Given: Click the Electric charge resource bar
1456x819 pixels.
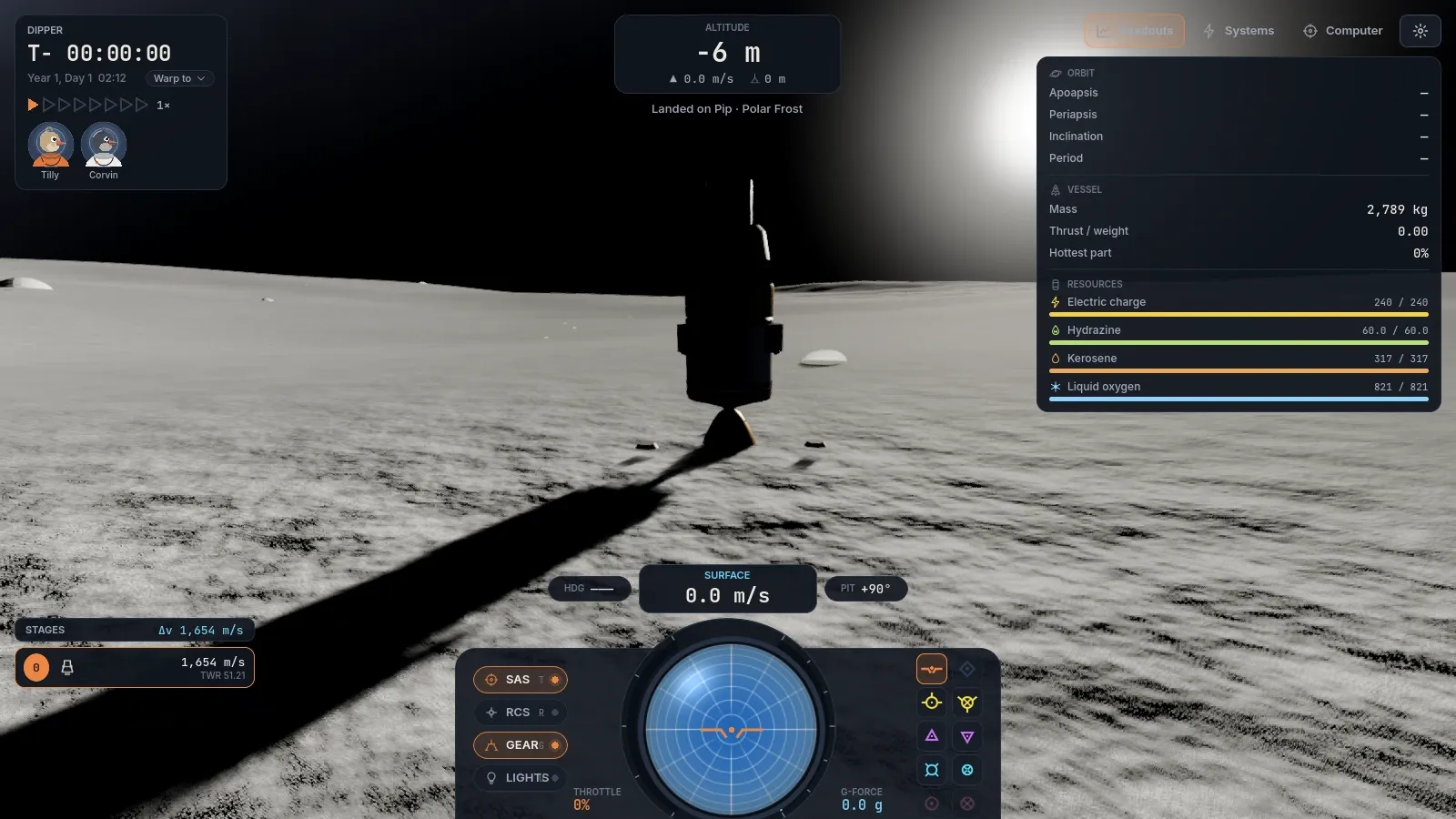Looking at the screenshot, I should 1239,315.
